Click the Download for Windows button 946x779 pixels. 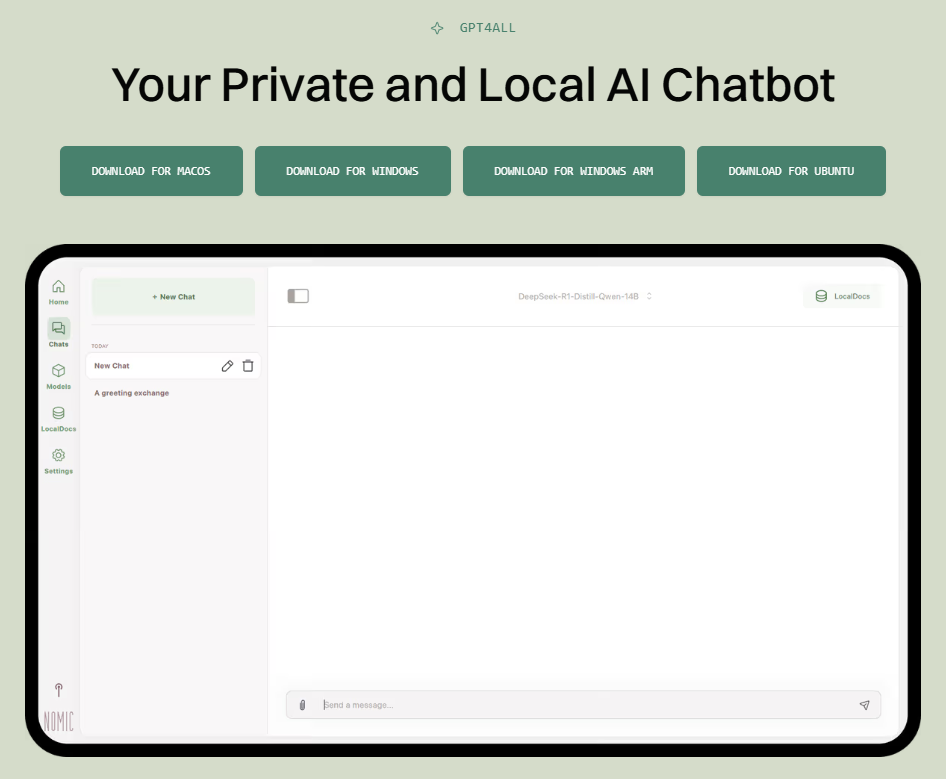(353, 171)
